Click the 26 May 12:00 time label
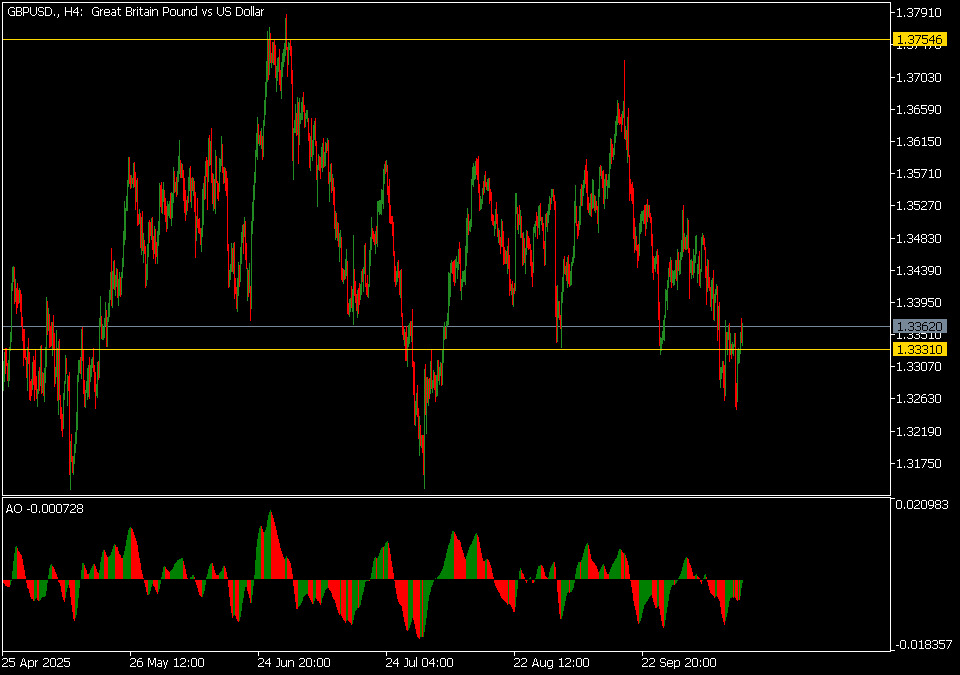Image resolution: width=960 pixels, height=675 pixels. point(167,662)
